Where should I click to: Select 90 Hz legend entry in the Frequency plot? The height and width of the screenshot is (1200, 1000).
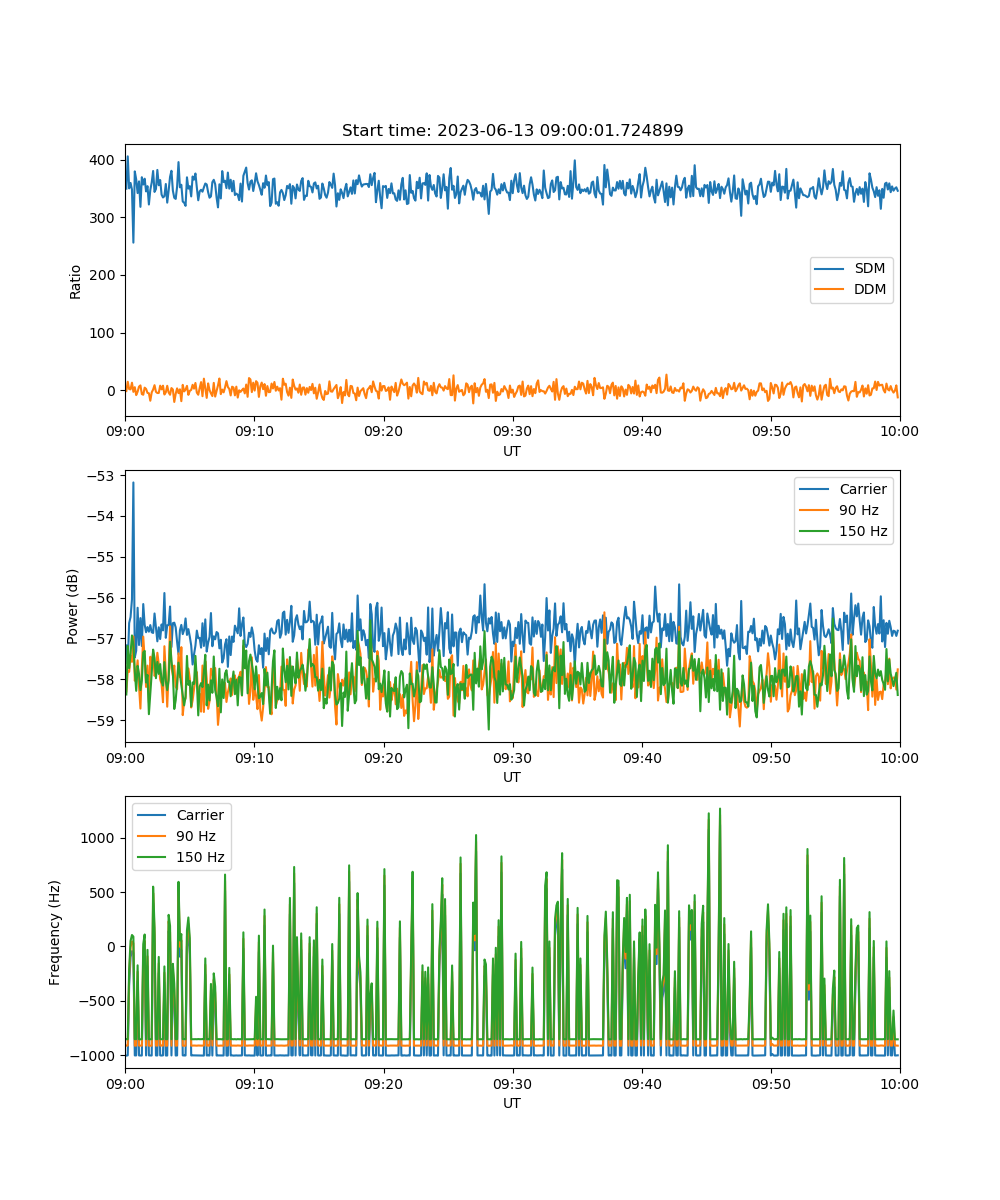[178, 836]
